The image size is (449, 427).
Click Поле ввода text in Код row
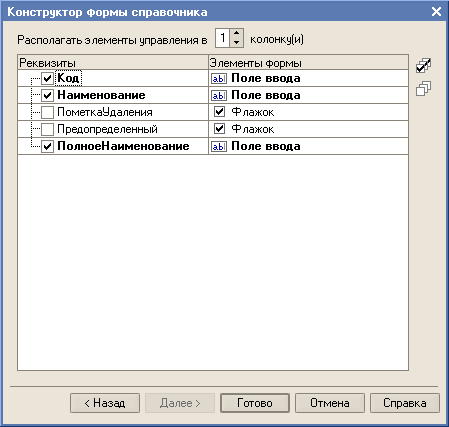coord(266,78)
